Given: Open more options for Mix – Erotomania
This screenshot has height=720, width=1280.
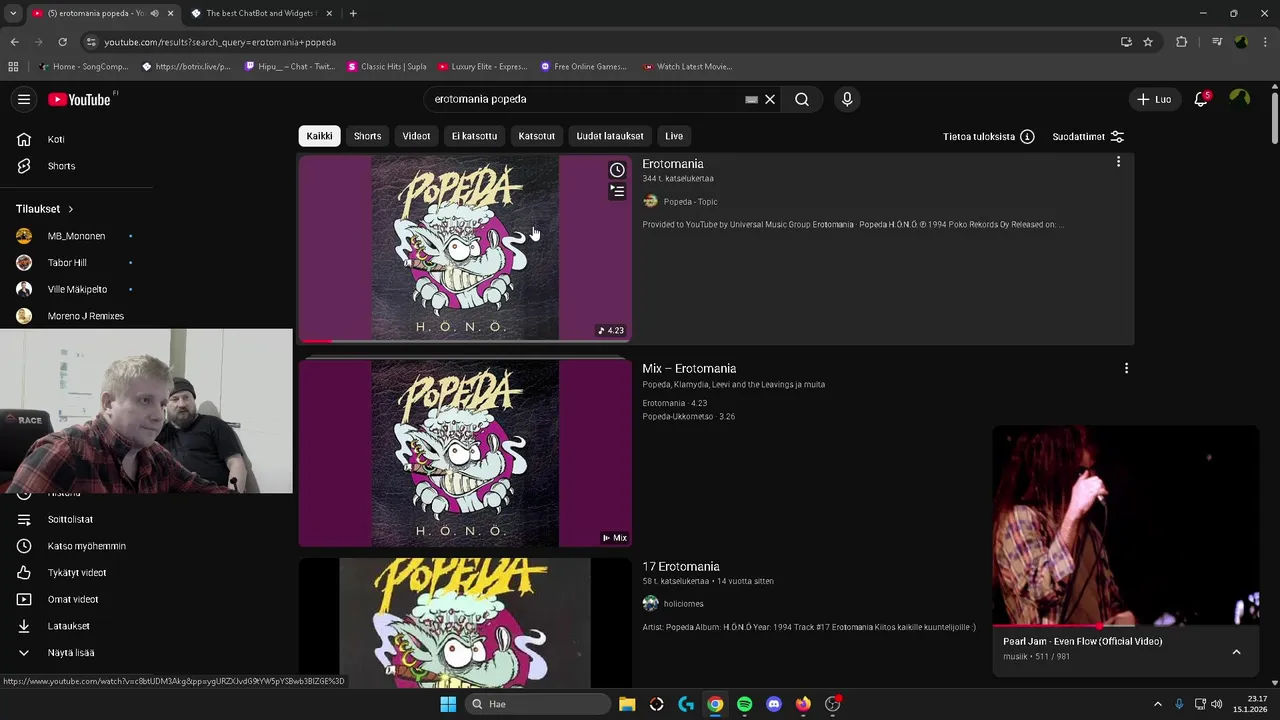Looking at the screenshot, I should pyautogui.click(x=1126, y=368).
